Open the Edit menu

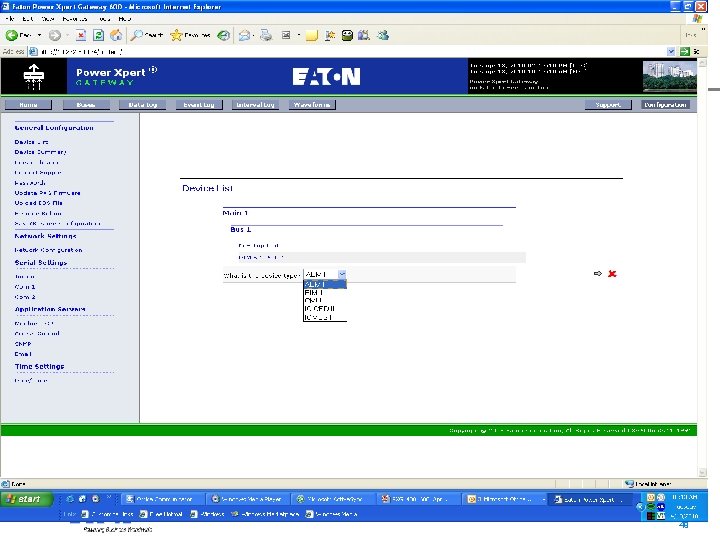tap(28, 19)
